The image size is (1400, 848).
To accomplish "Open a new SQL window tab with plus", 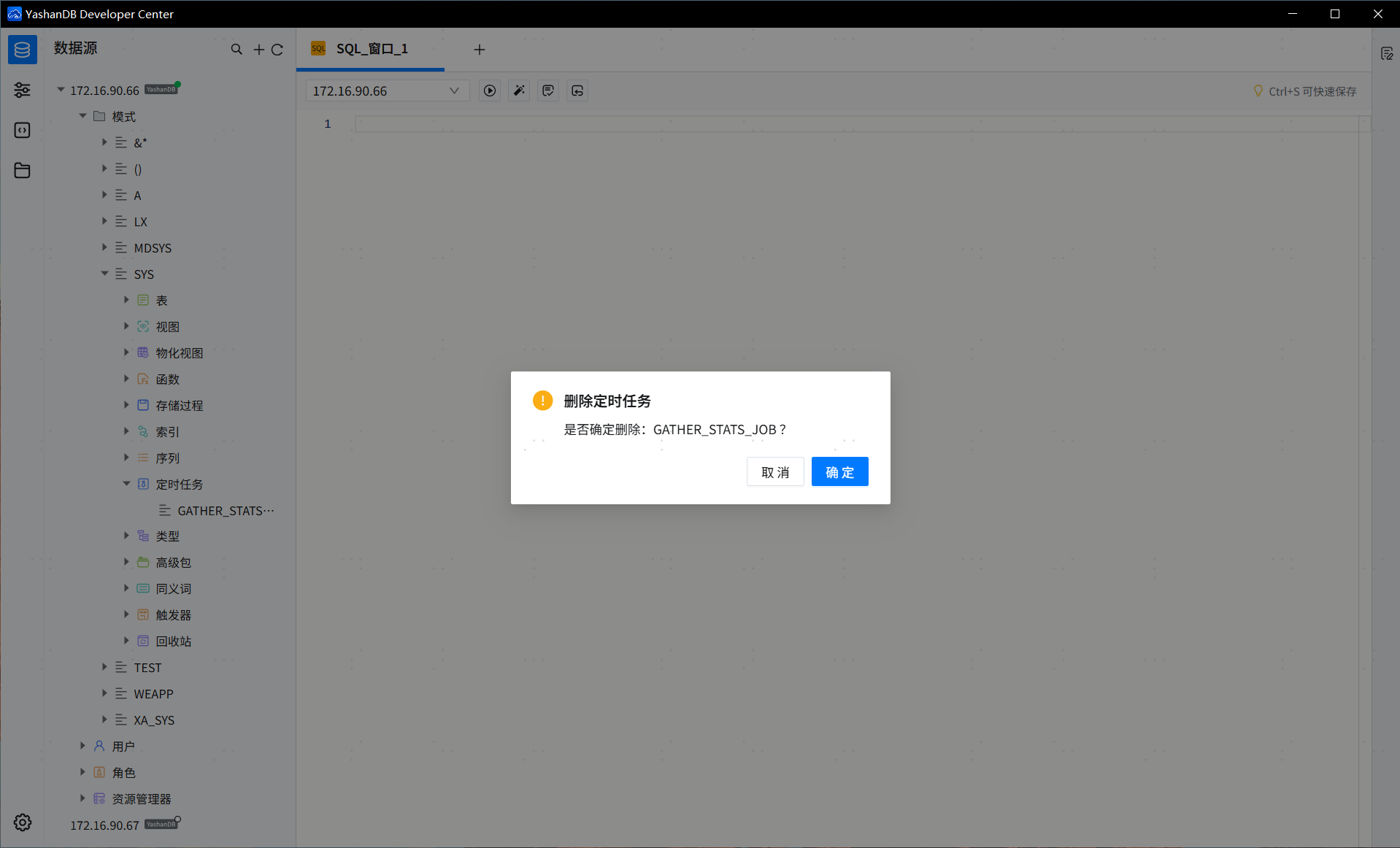I will 480,50.
